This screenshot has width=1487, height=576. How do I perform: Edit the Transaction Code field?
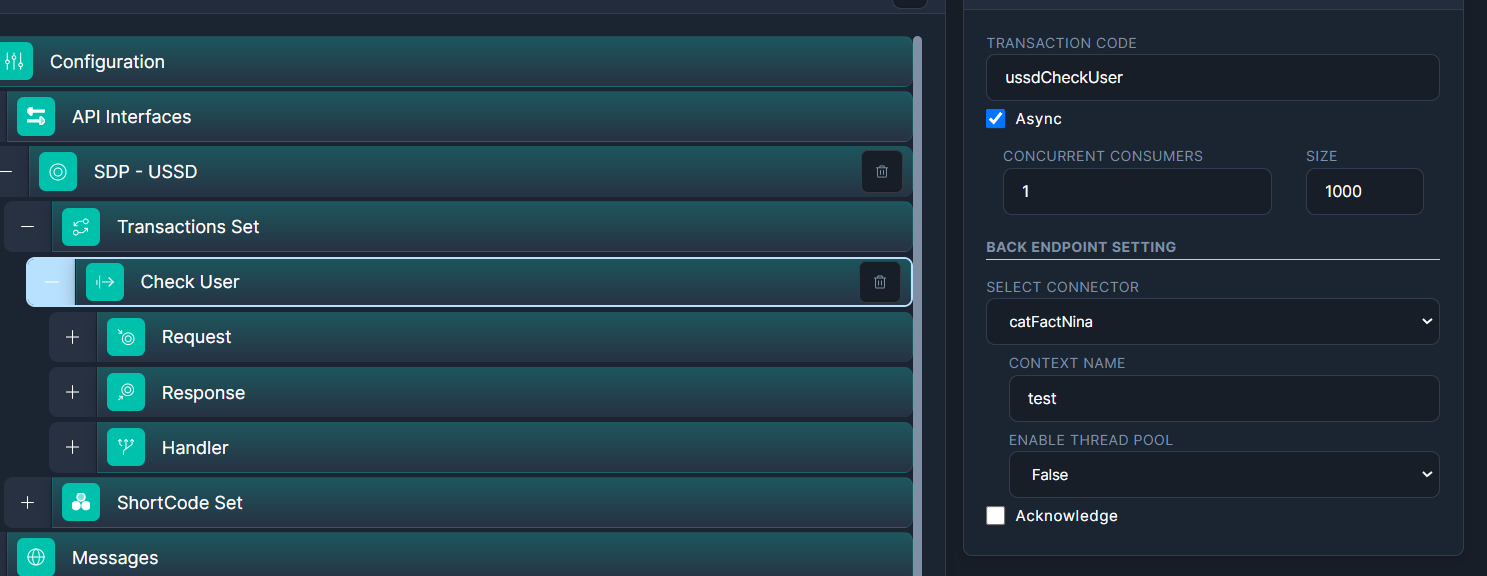[1213, 77]
